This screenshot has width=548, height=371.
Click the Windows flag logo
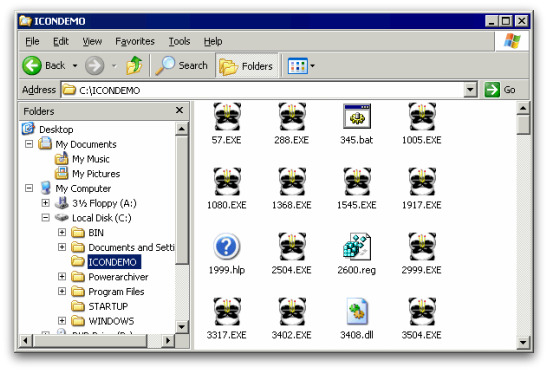[512, 41]
